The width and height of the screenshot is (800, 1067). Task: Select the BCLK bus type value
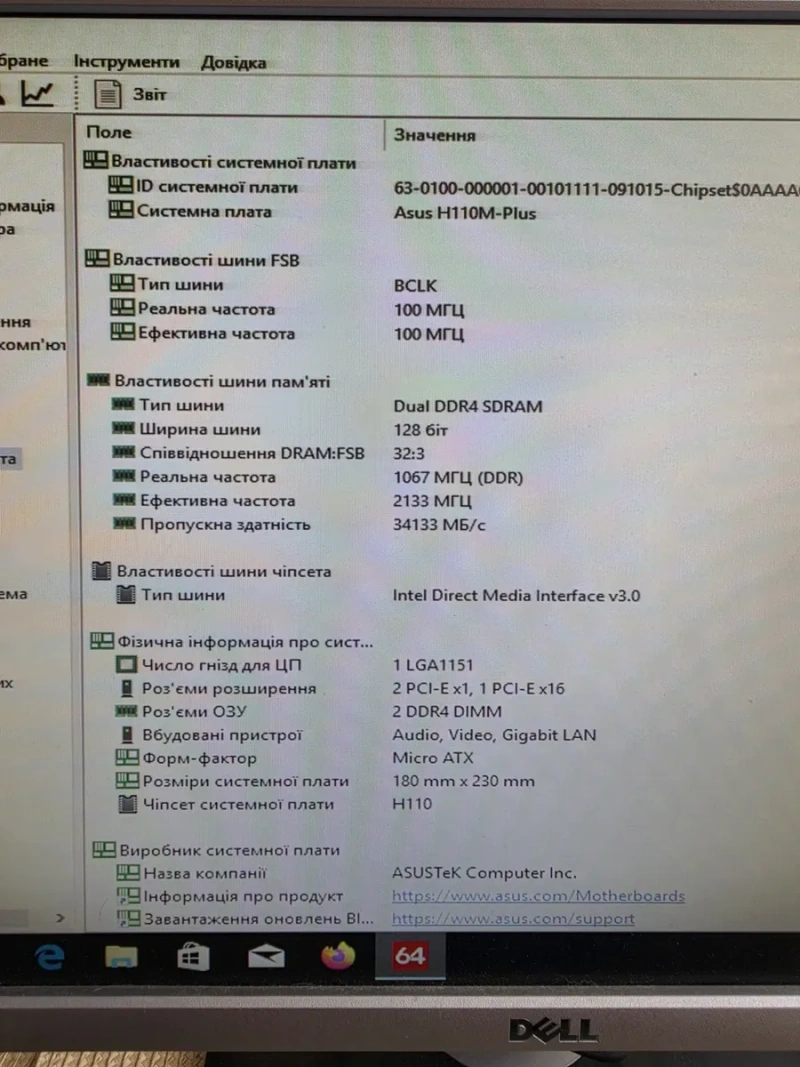click(x=415, y=286)
